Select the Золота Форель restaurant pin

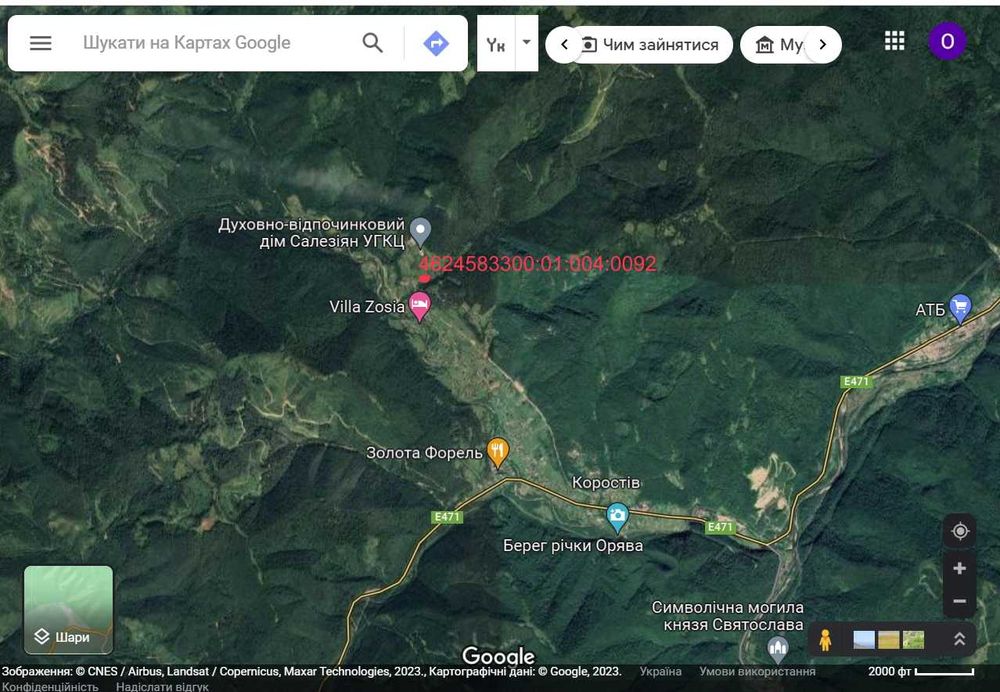point(497,453)
